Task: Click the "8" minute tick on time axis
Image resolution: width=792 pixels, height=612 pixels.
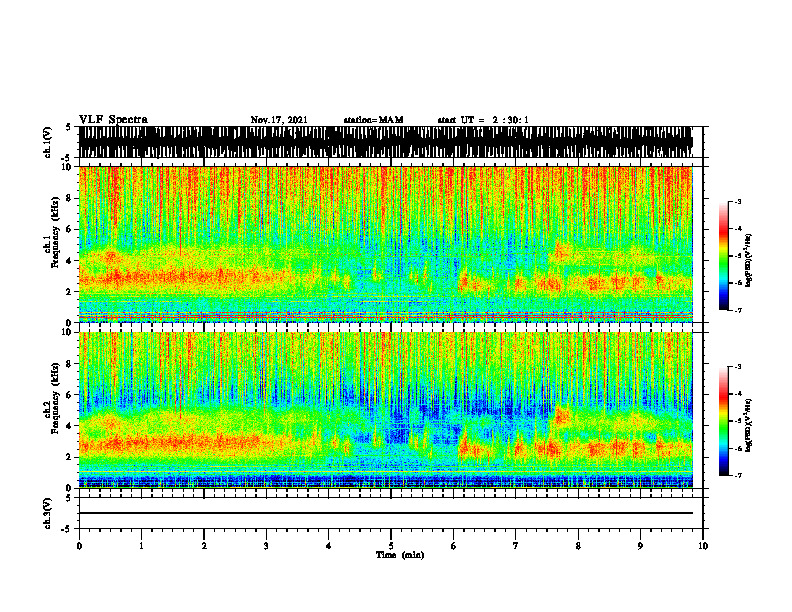Action: pos(578,546)
